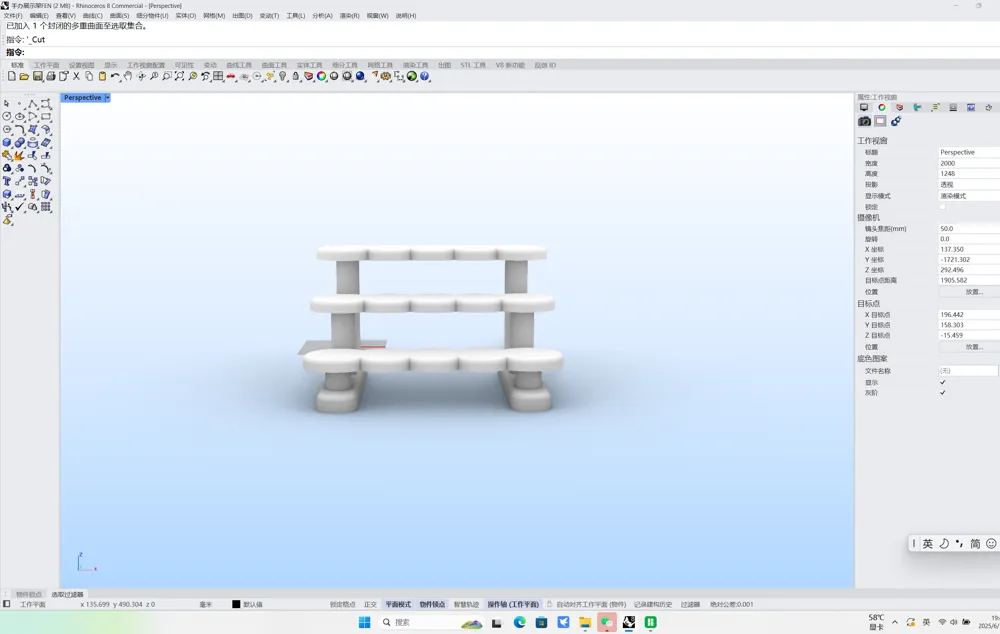
Task: Toggle the 显示 checkbox under 底色图案
Action: pyautogui.click(x=943, y=382)
